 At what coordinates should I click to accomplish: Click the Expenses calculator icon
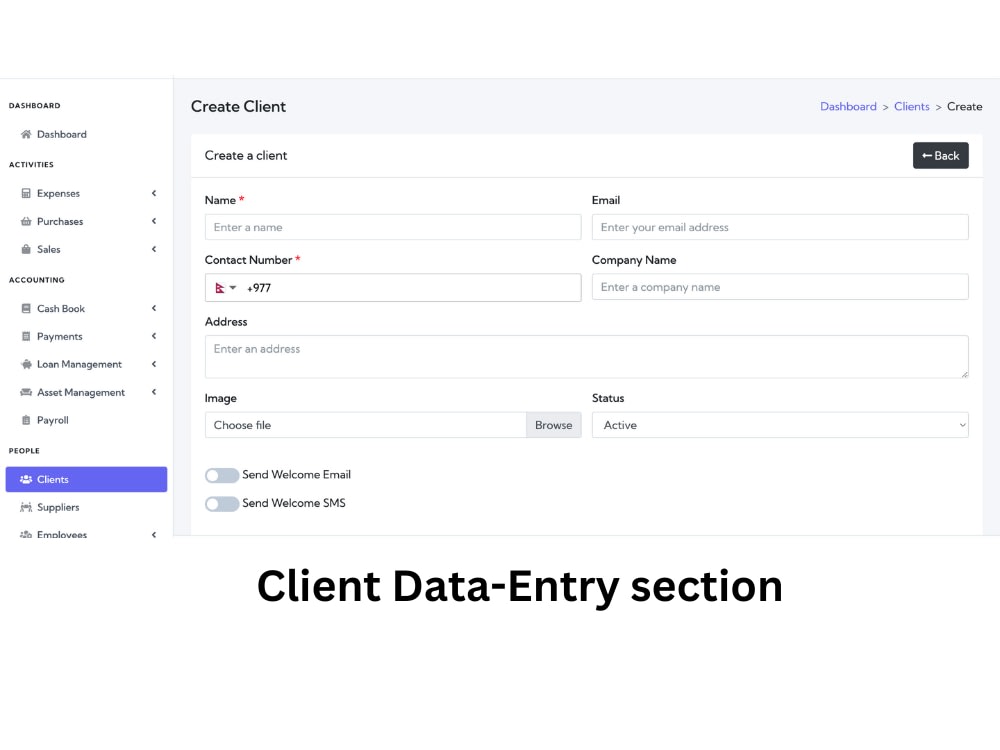pos(26,193)
